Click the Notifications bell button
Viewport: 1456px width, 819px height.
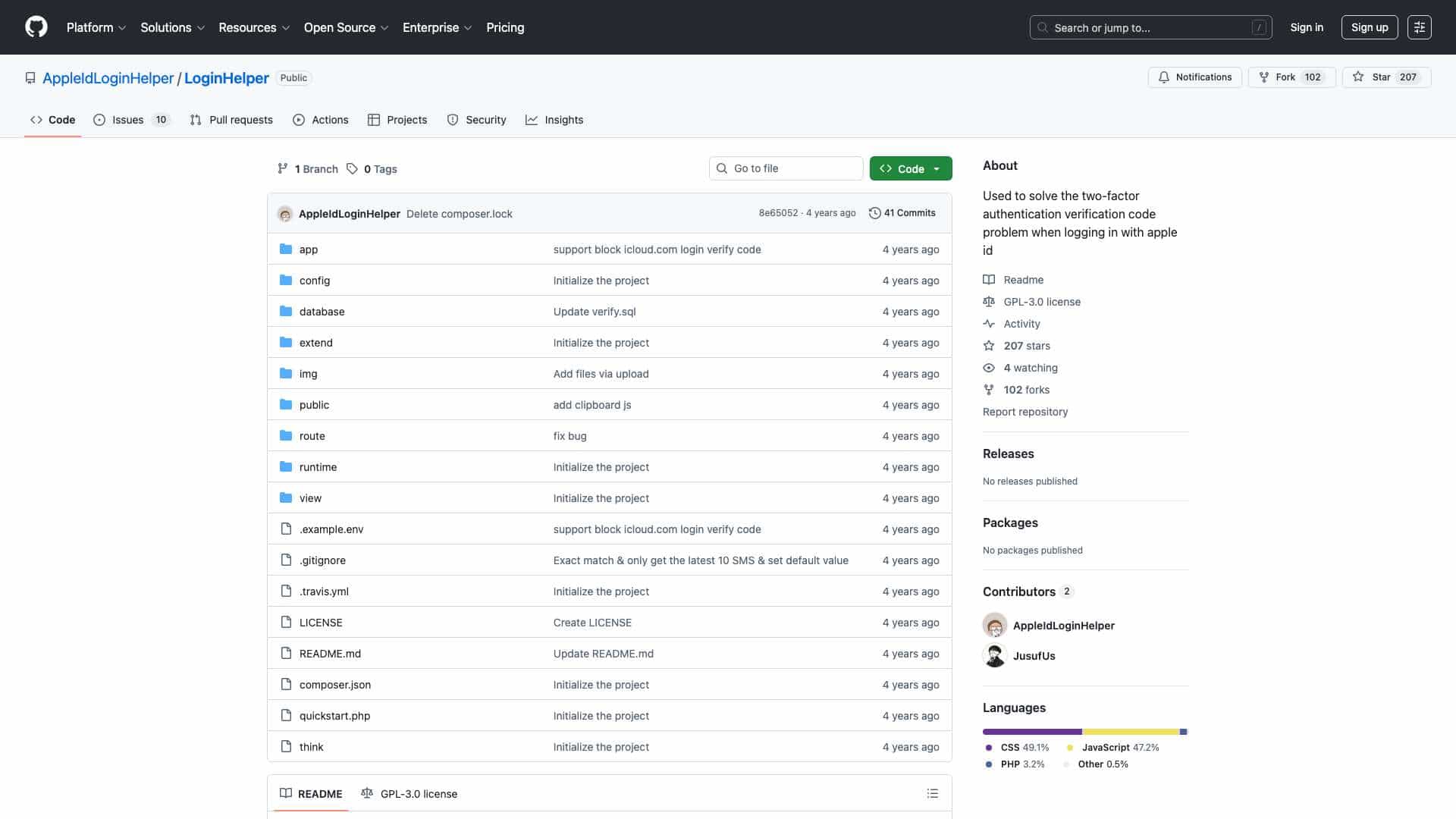pyautogui.click(x=1194, y=77)
